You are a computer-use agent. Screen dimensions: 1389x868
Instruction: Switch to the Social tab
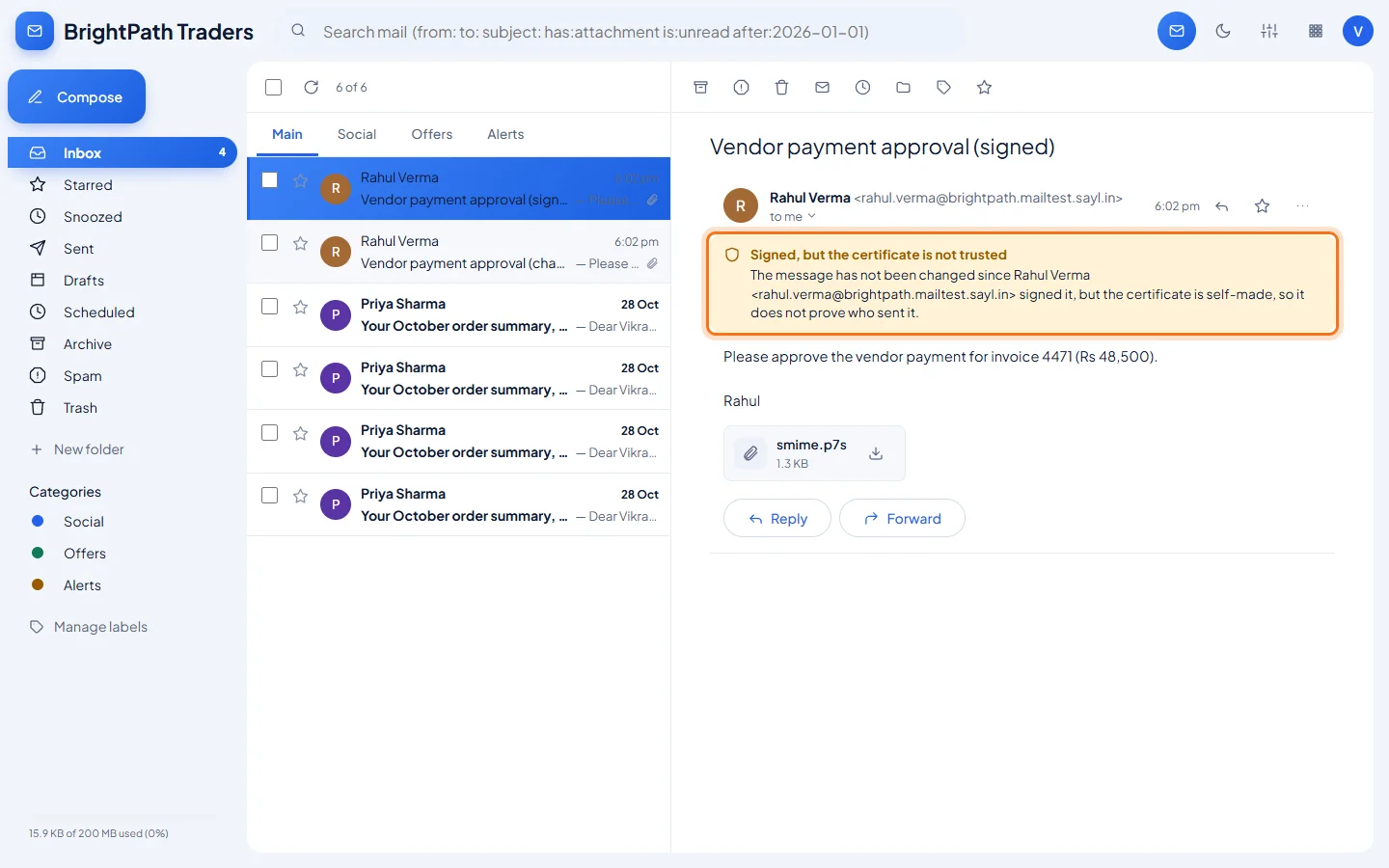[x=357, y=135]
